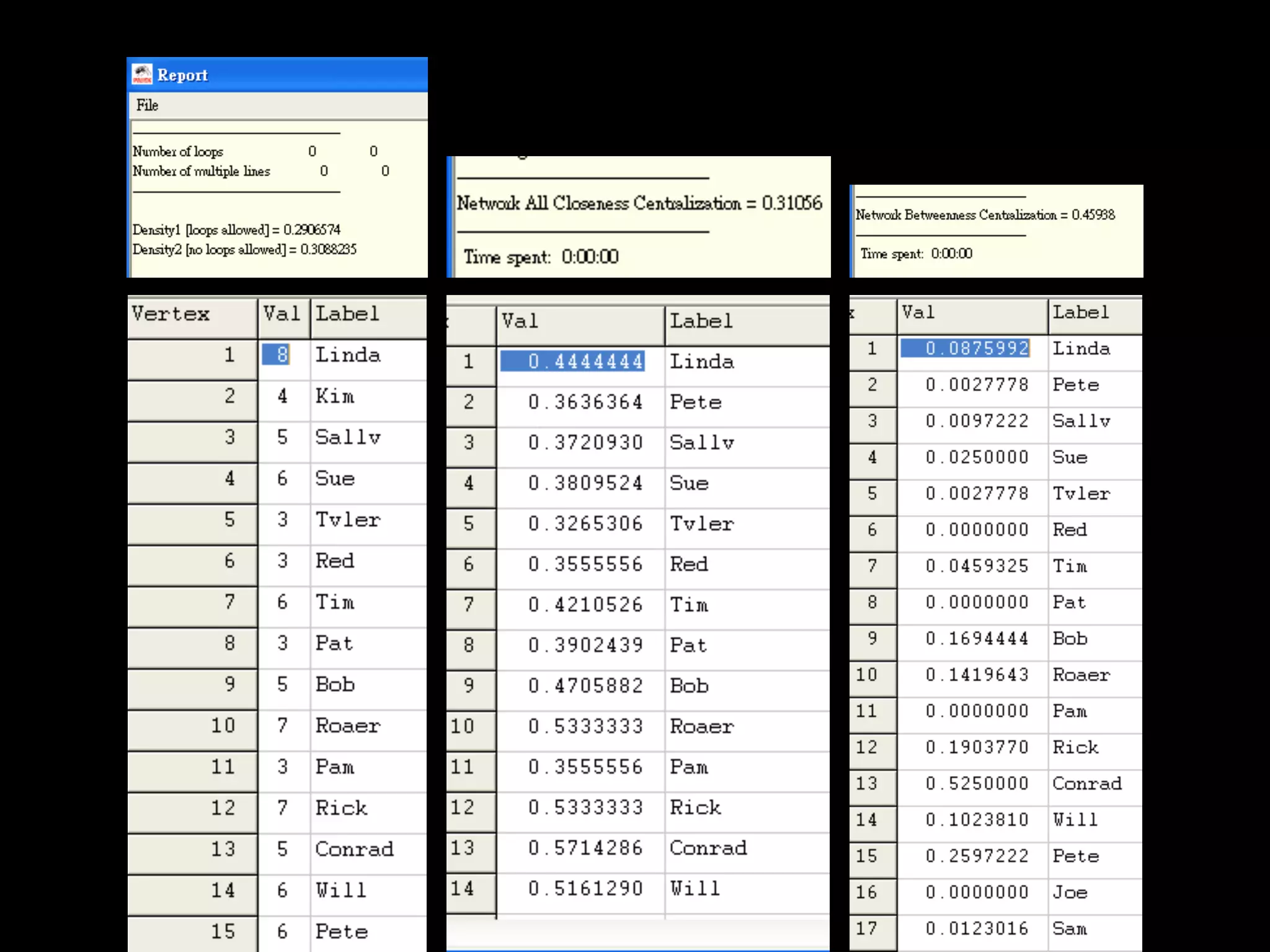Image resolution: width=1270 pixels, height=952 pixels.
Task: Click label Will in closeness table
Action: point(695,889)
